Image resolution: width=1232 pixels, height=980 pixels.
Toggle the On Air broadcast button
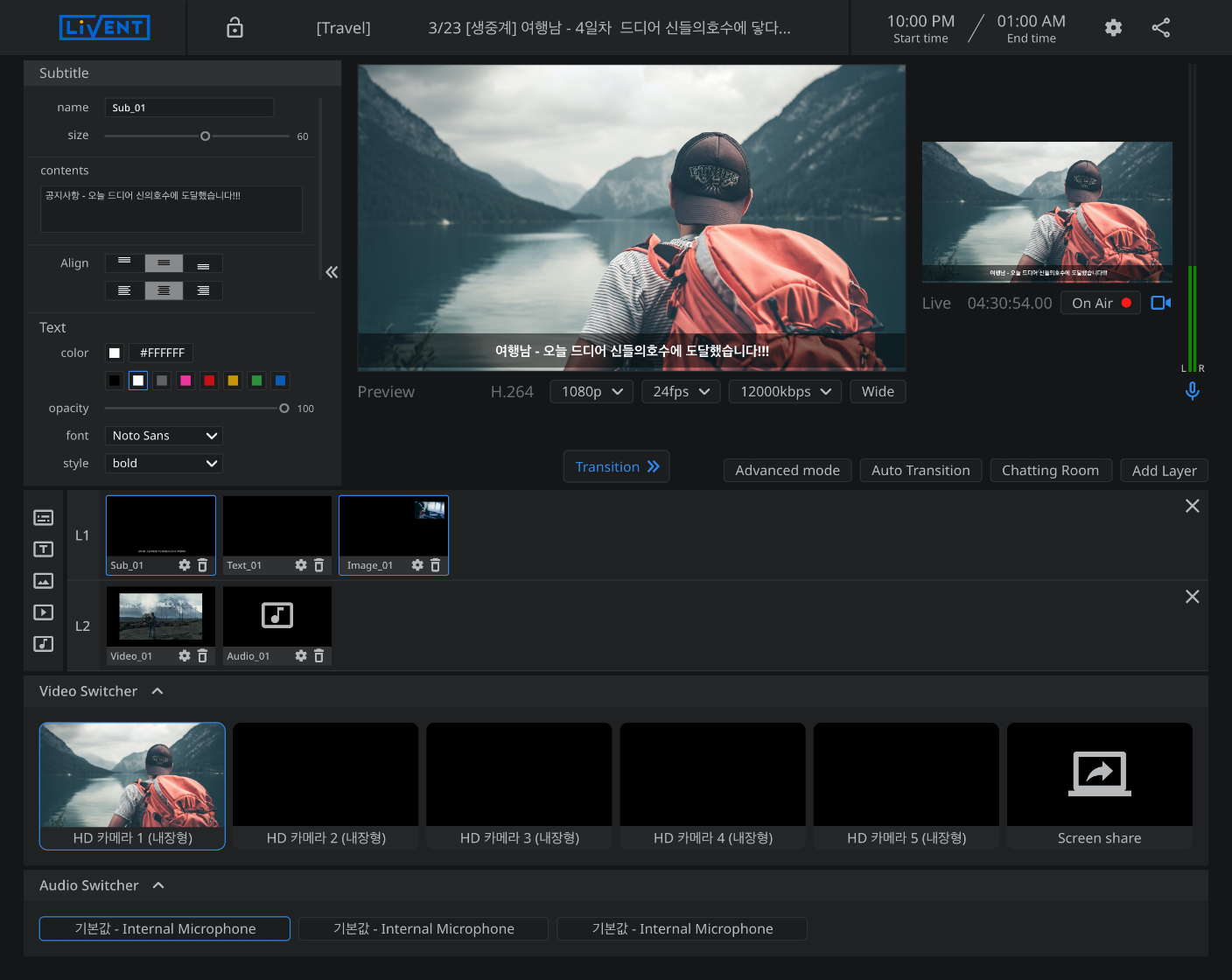coord(1101,303)
